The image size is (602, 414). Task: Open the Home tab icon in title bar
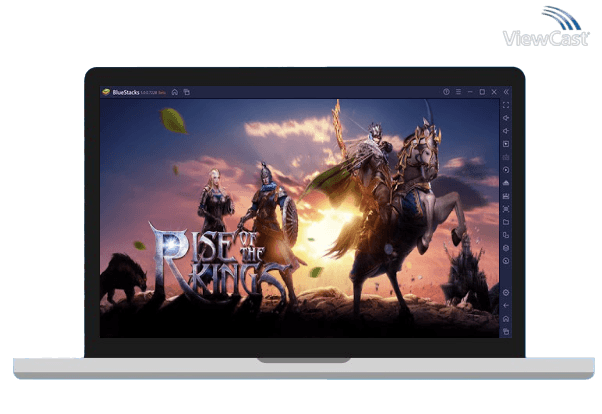(x=175, y=92)
